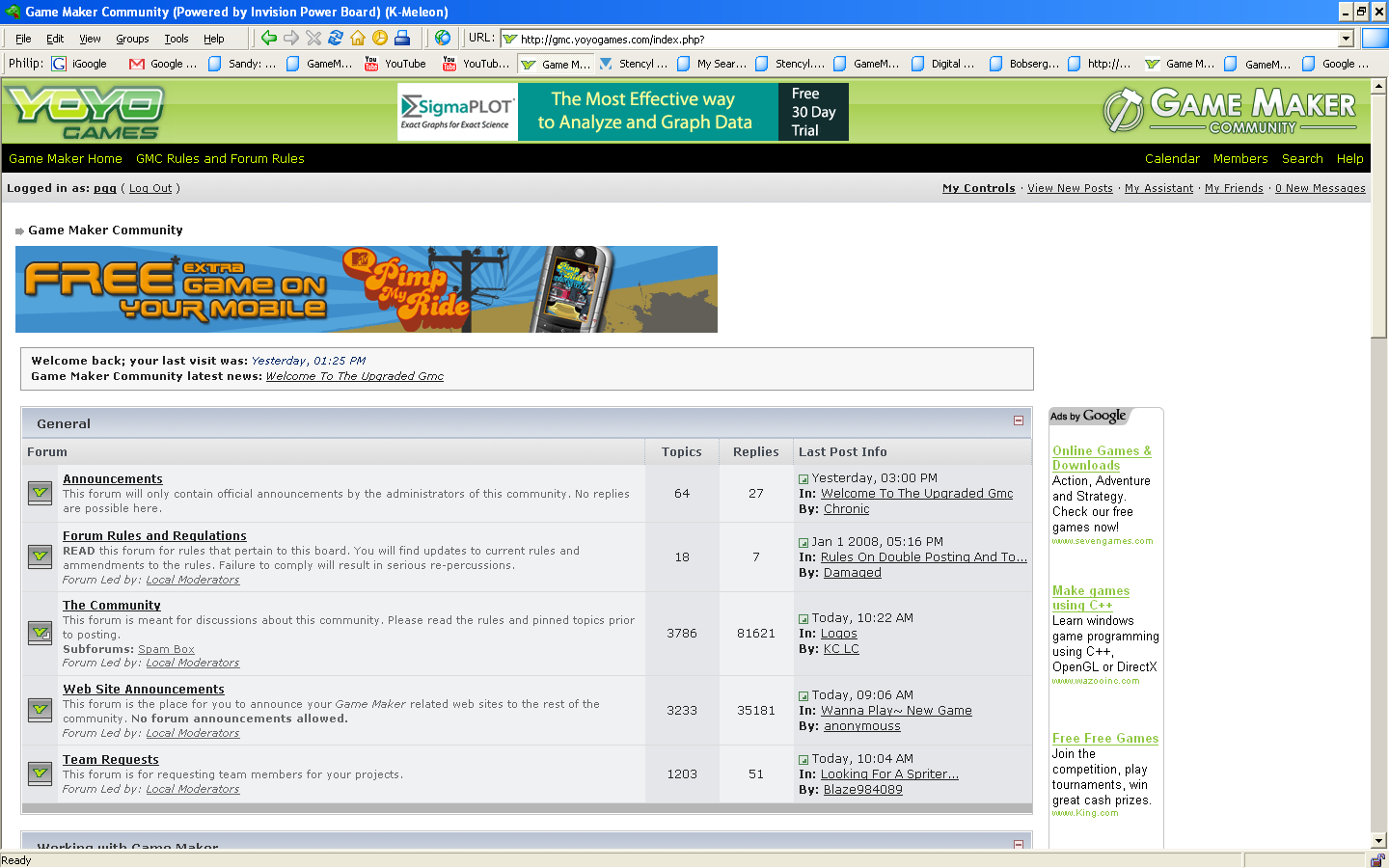Click The Community forum status icon

(40, 633)
